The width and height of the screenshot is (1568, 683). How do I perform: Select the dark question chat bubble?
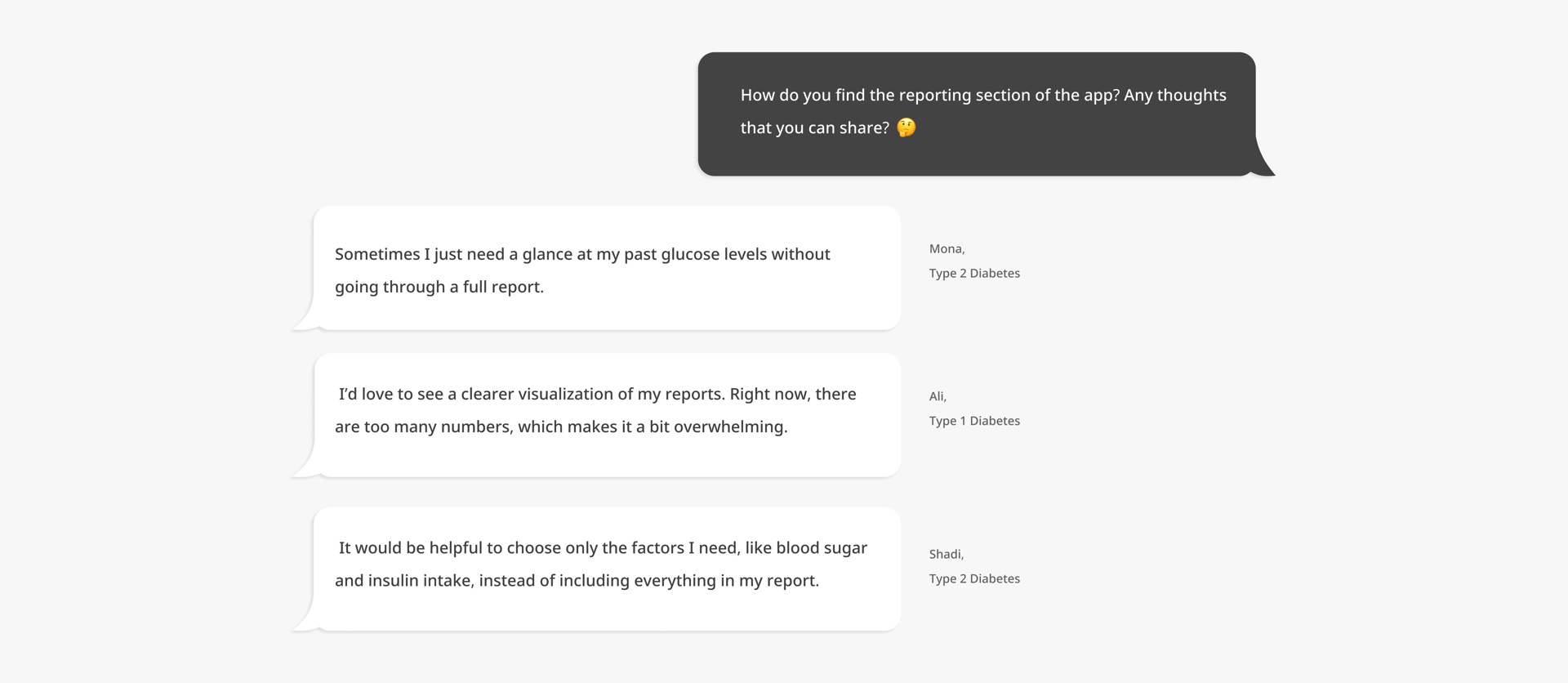click(x=977, y=114)
